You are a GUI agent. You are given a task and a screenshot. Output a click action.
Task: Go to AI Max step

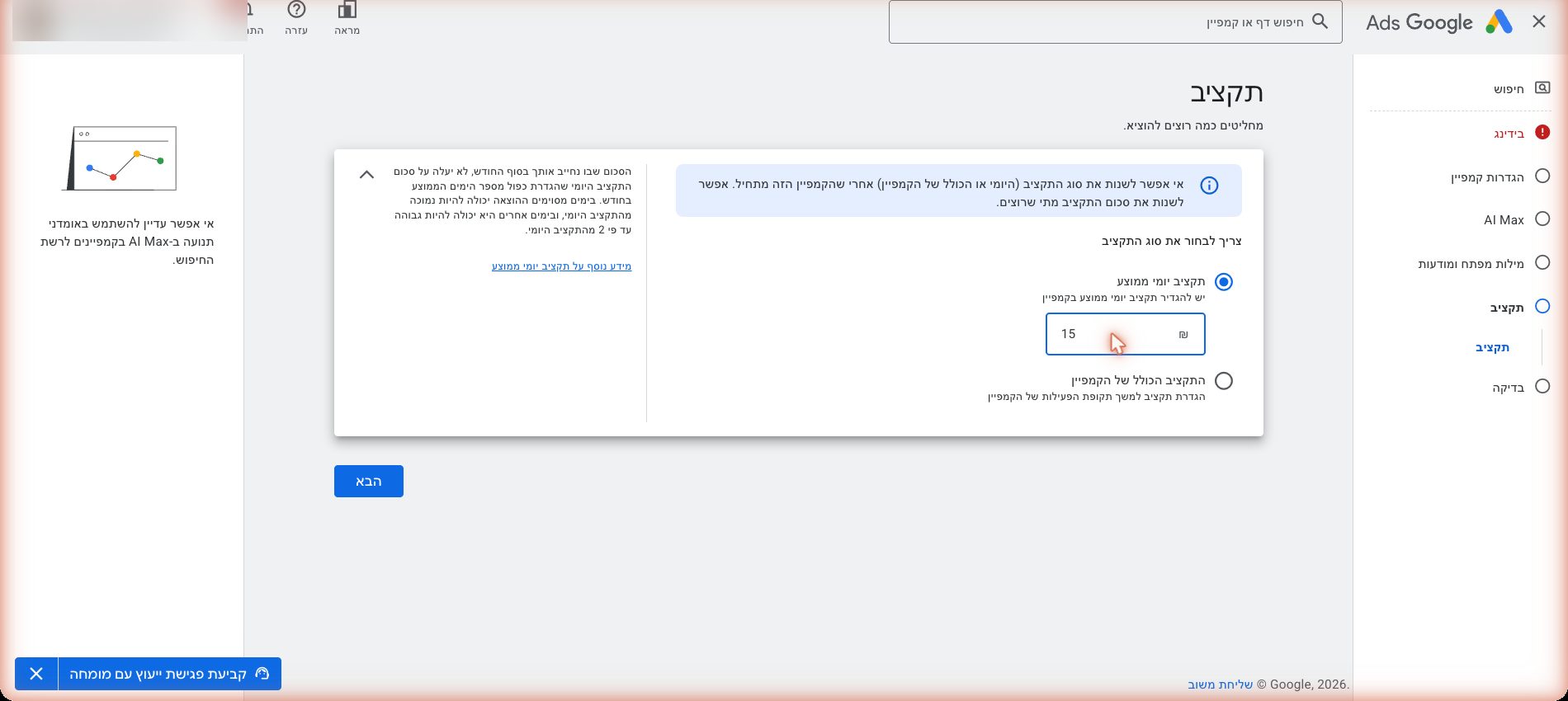(x=1504, y=219)
